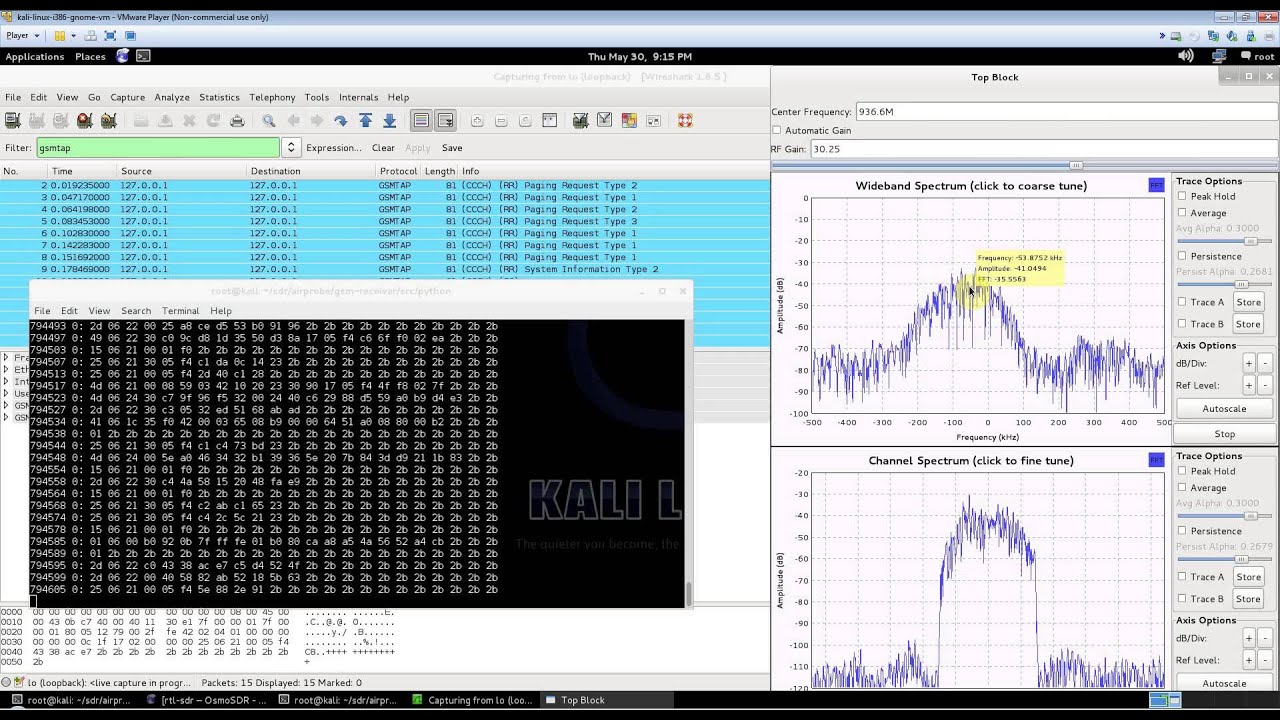This screenshot has width=1280, height=720.
Task: Open the Terminal menu in terminal window
Action: 180,311
